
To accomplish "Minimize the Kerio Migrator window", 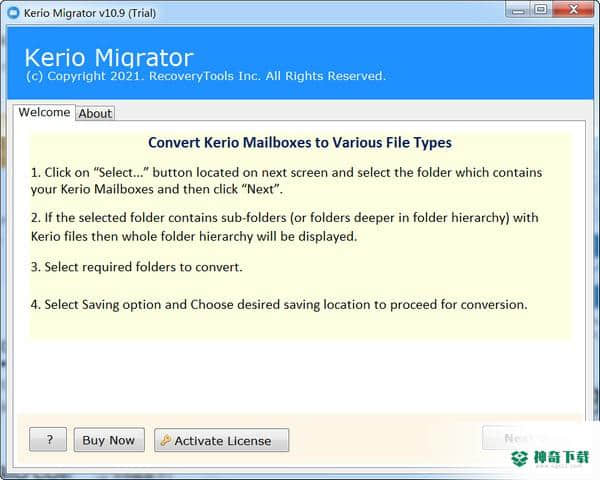I will tap(518, 10).
